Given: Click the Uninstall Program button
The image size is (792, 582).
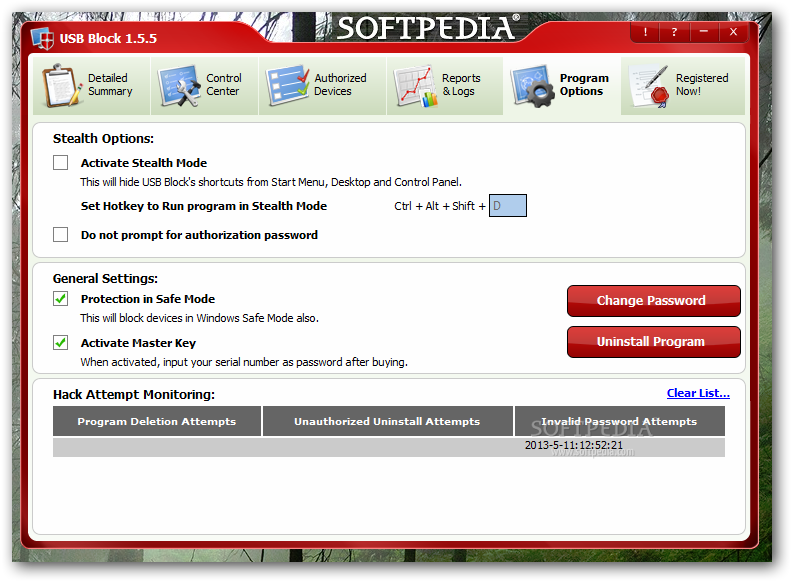Looking at the screenshot, I should click(x=654, y=342).
